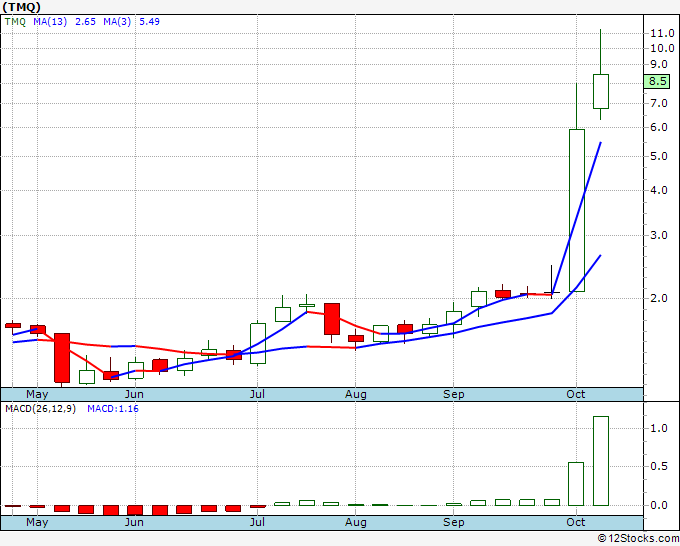The width and height of the screenshot is (680, 546).
Task: Click the (TMQ) chart title
Action: (x=21, y=7)
